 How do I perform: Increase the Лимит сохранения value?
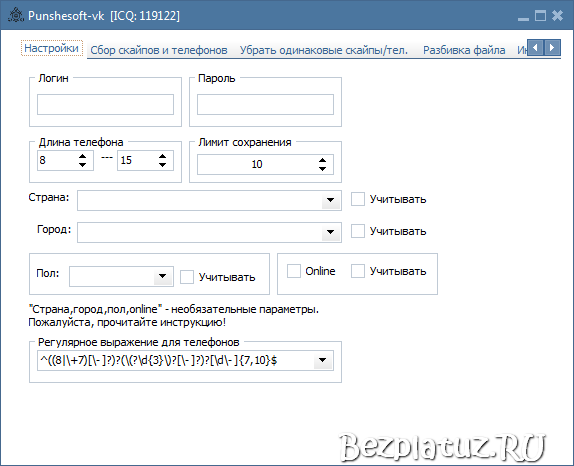tap(322, 160)
